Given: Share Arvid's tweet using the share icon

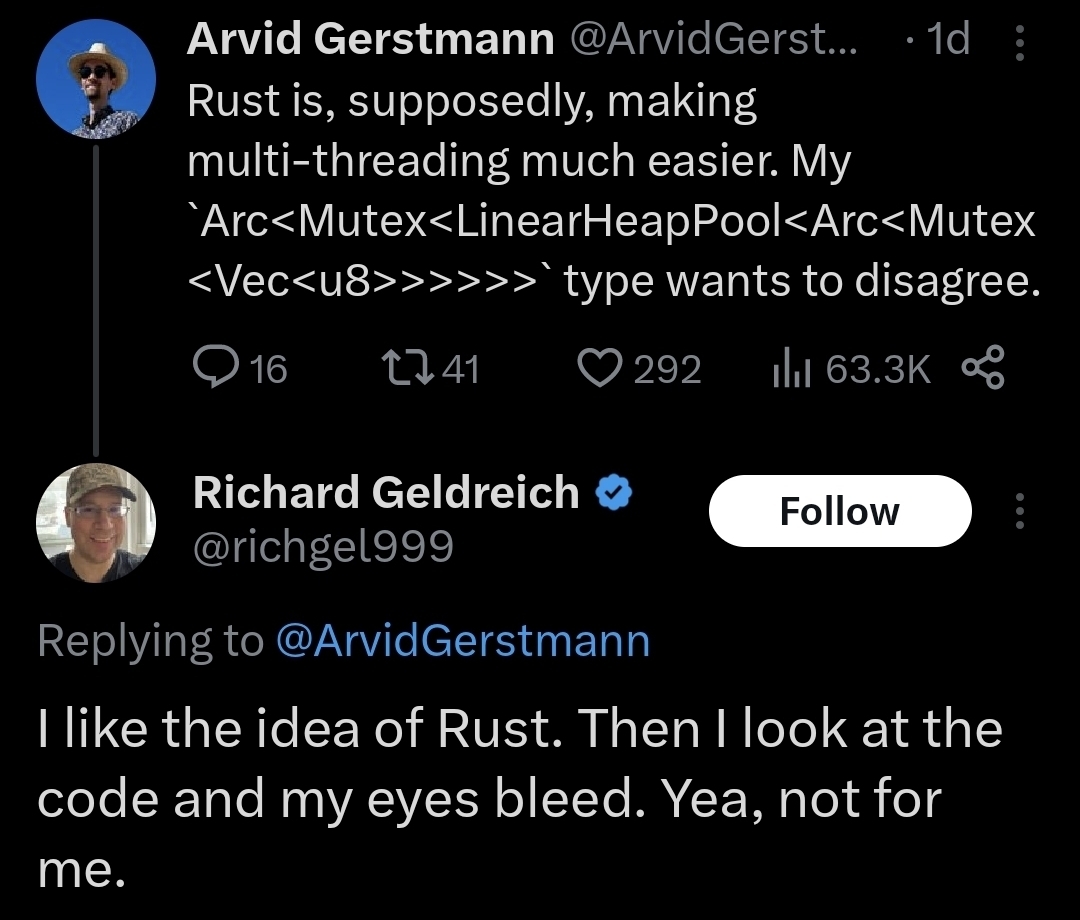Looking at the screenshot, I should 983,370.
